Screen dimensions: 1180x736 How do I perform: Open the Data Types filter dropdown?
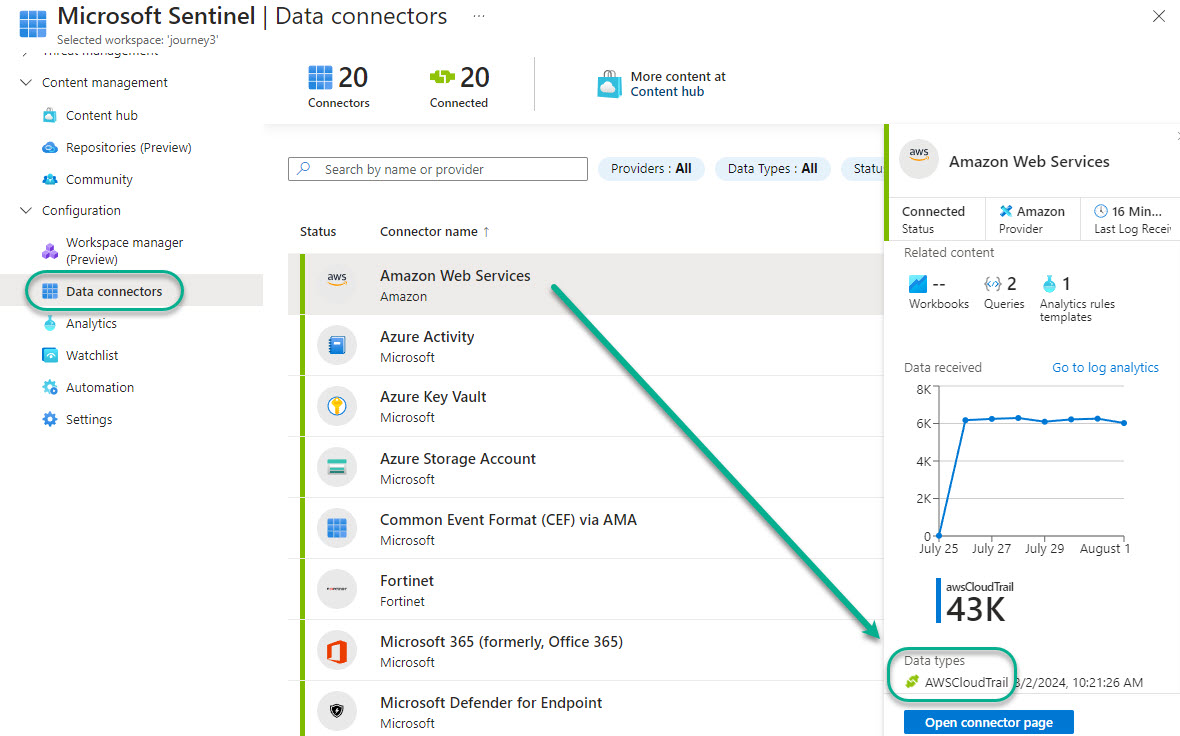(772, 169)
